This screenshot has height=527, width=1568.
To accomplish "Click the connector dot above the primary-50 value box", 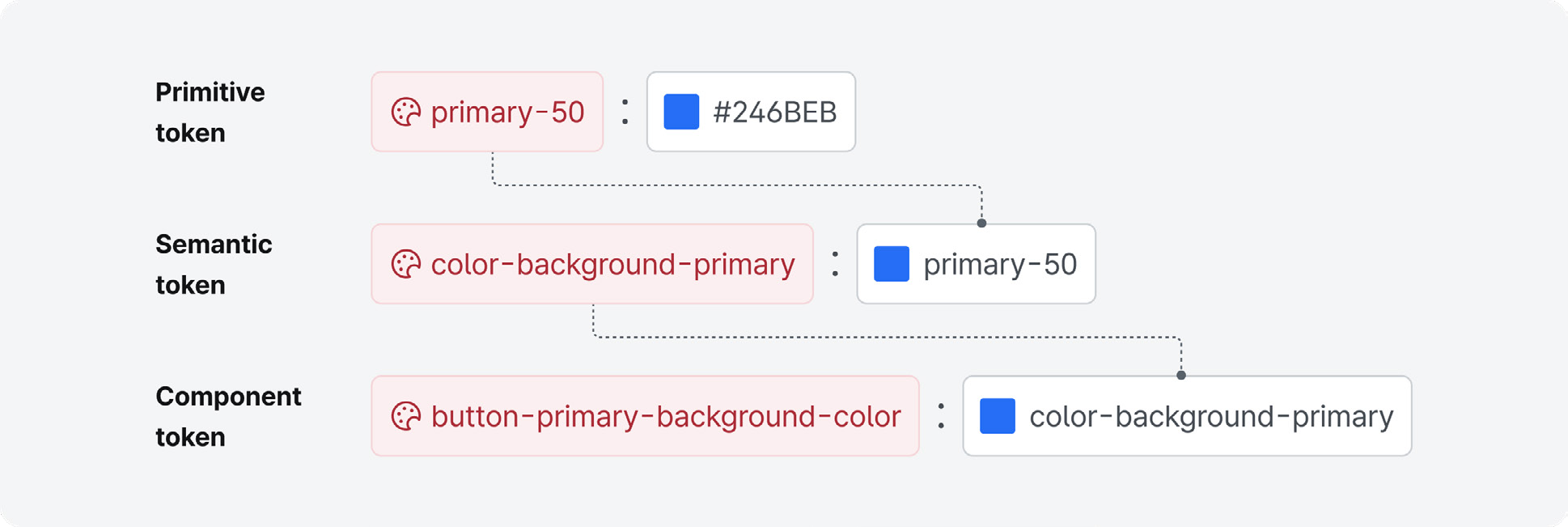I will click(981, 223).
